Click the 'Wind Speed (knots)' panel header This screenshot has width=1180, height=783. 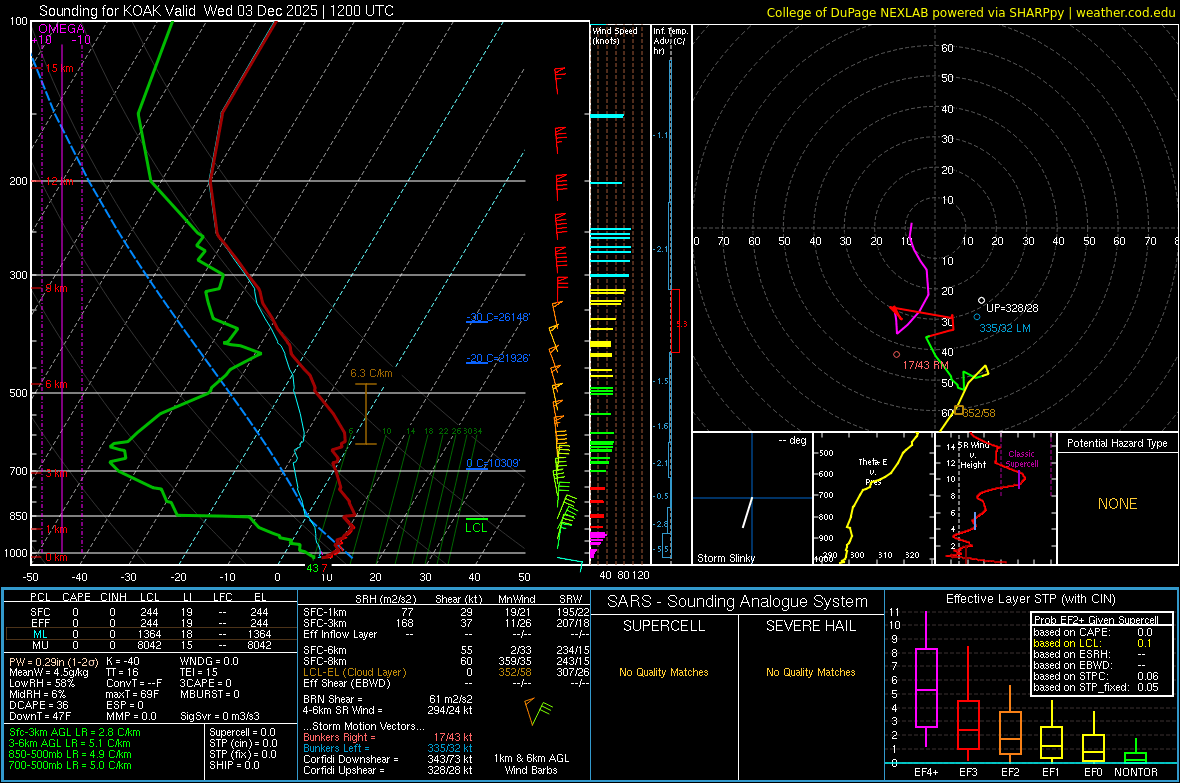(x=615, y=35)
